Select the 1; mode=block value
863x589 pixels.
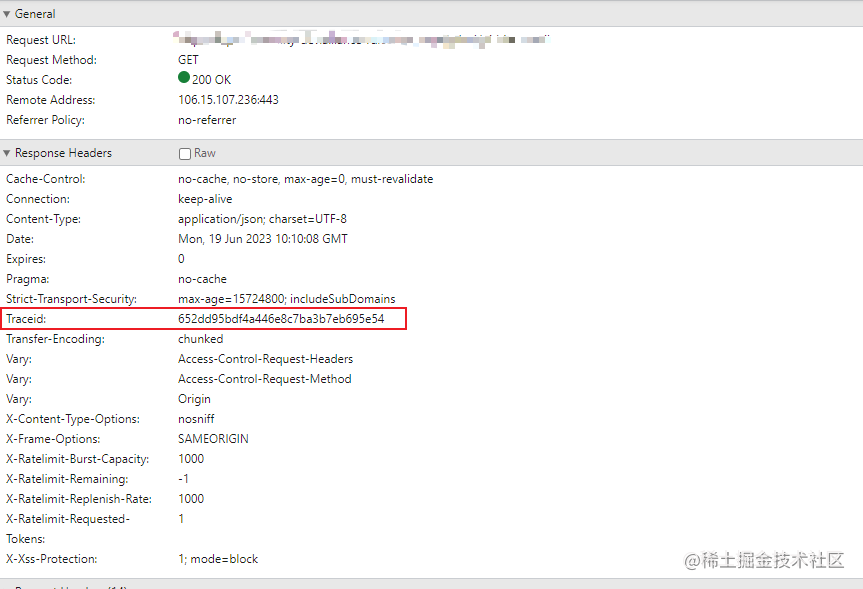click(x=218, y=559)
